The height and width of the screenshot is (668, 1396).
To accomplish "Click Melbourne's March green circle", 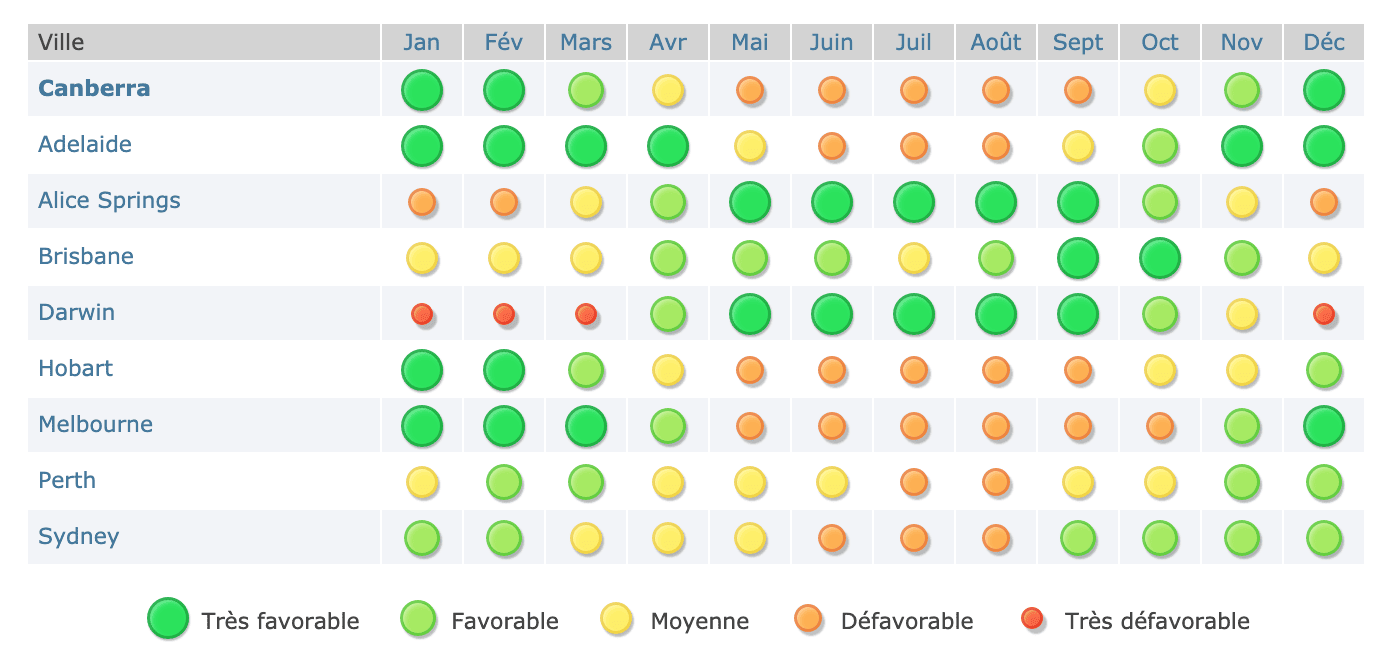I will [586, 426].
